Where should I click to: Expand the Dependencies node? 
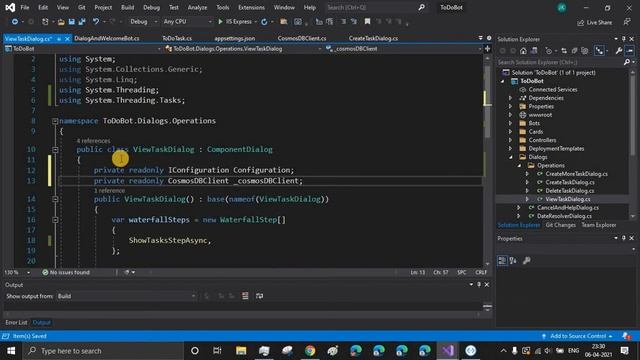tap(510, 98)
